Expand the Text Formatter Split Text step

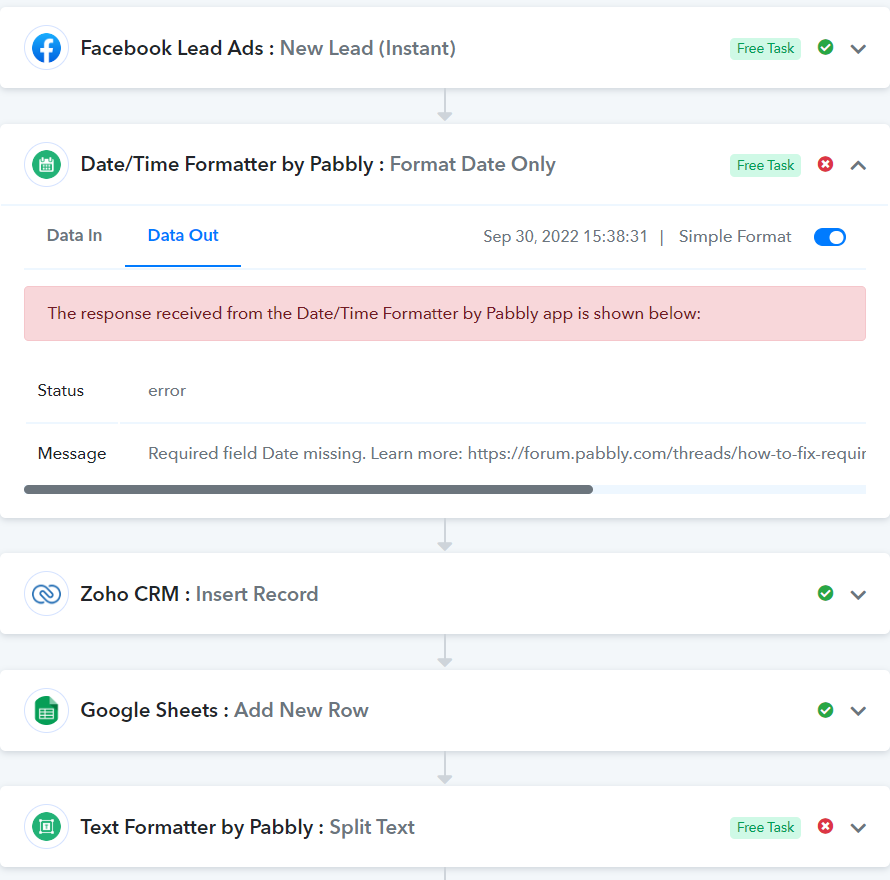click(858, 828)
